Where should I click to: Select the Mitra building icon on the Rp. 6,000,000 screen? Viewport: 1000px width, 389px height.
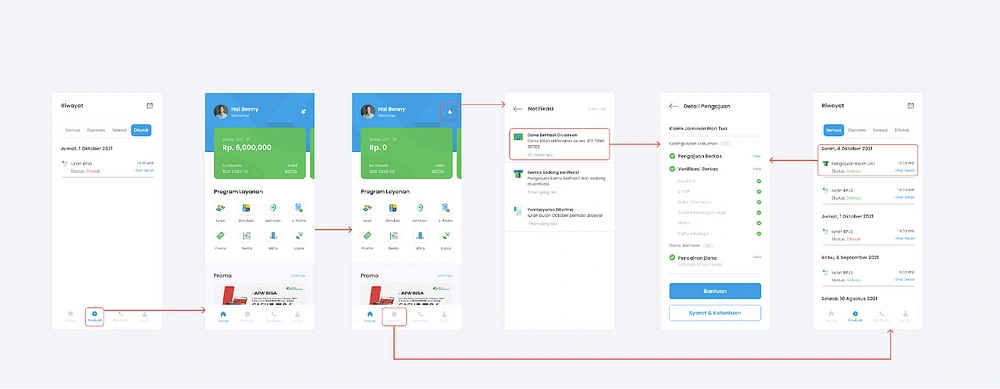coord(273,236)
